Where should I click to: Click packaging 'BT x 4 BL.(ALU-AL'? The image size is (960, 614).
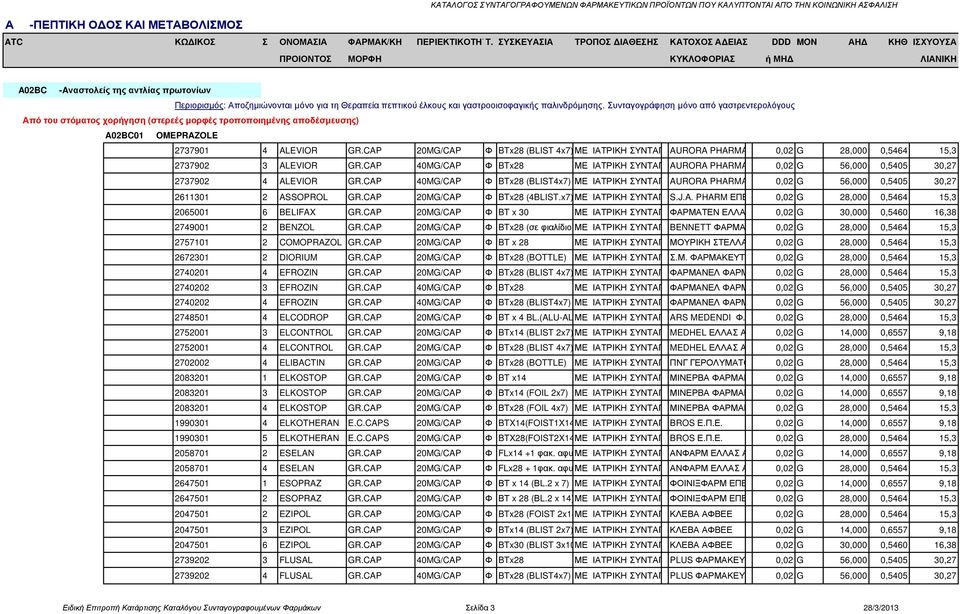535,318
